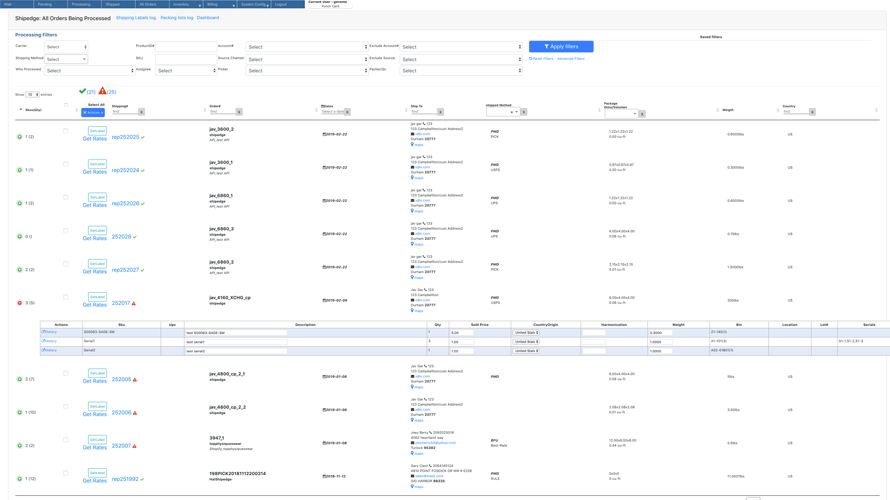Expand order rep252025 row with green plus icon
The height and width of the screenshot is (500, 890).
[19, 137]
